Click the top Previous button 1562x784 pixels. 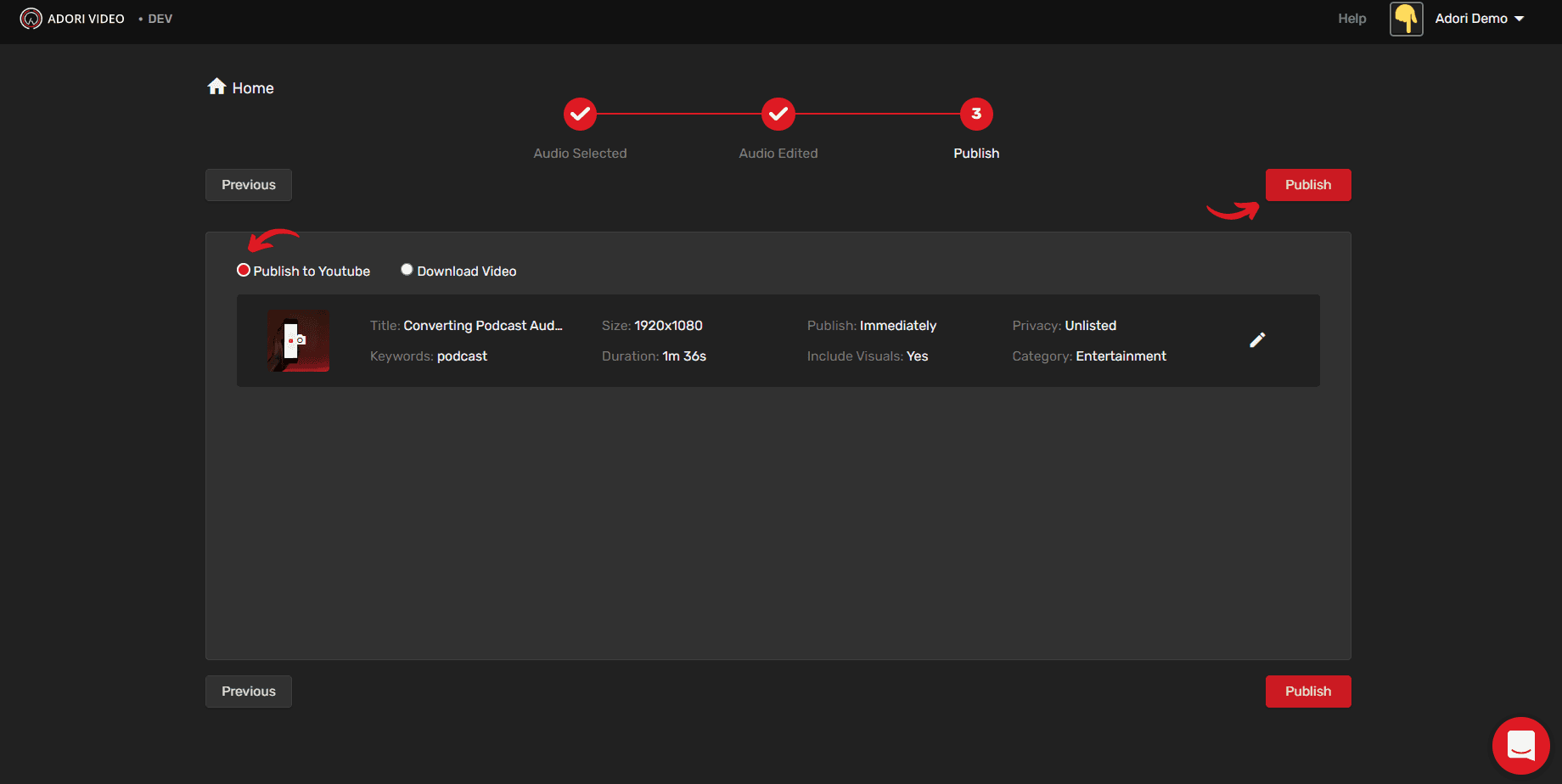tap(248, 184)
